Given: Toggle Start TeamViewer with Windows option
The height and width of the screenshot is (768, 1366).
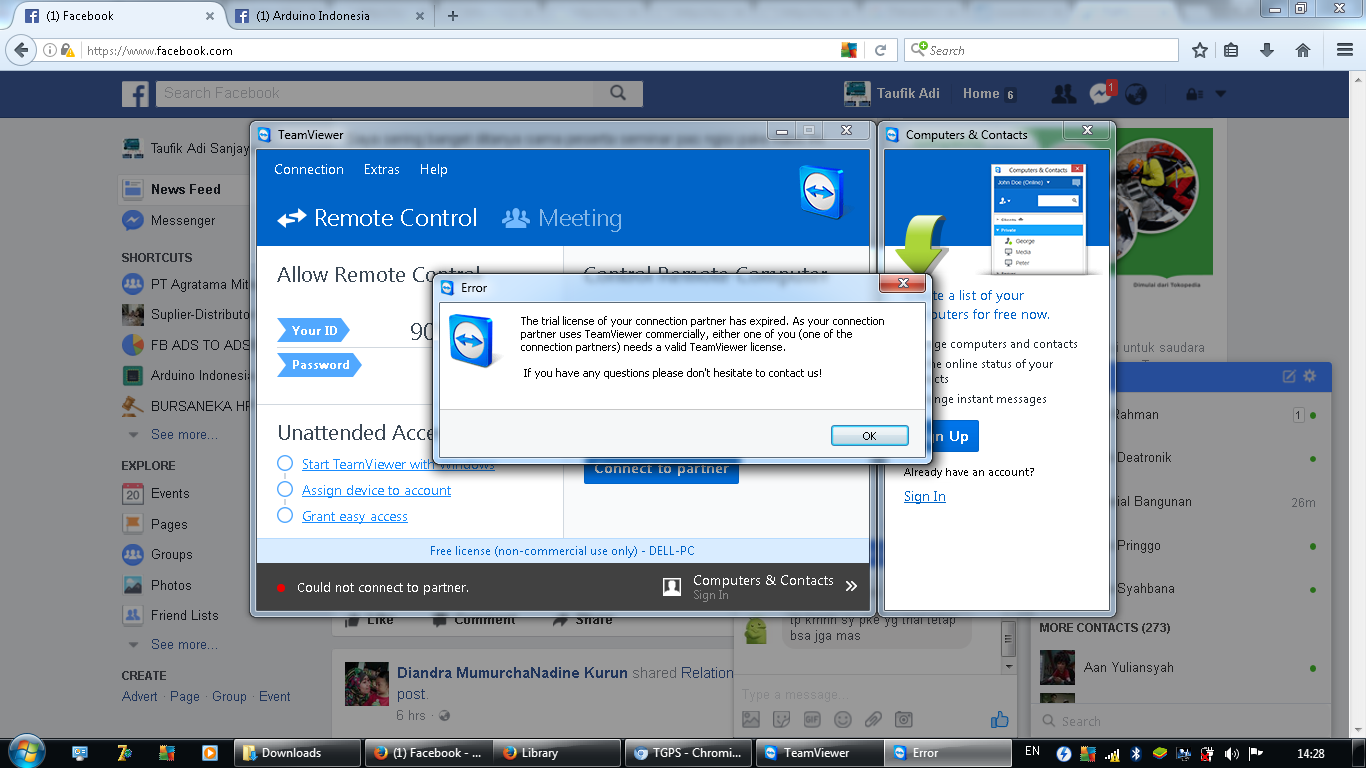Looking at the screenshot, I should coord(285,463).
